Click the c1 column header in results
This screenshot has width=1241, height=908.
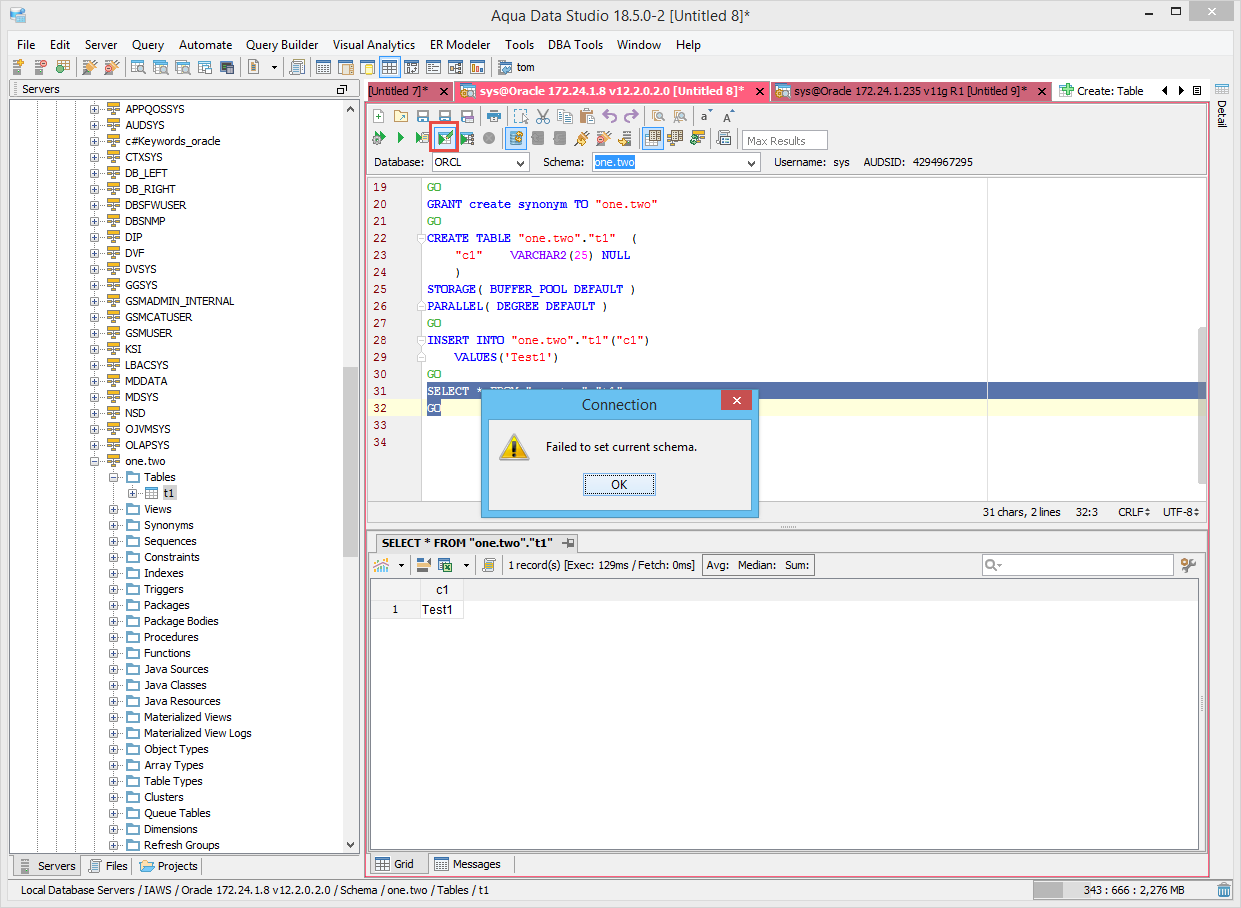point(441,590)
